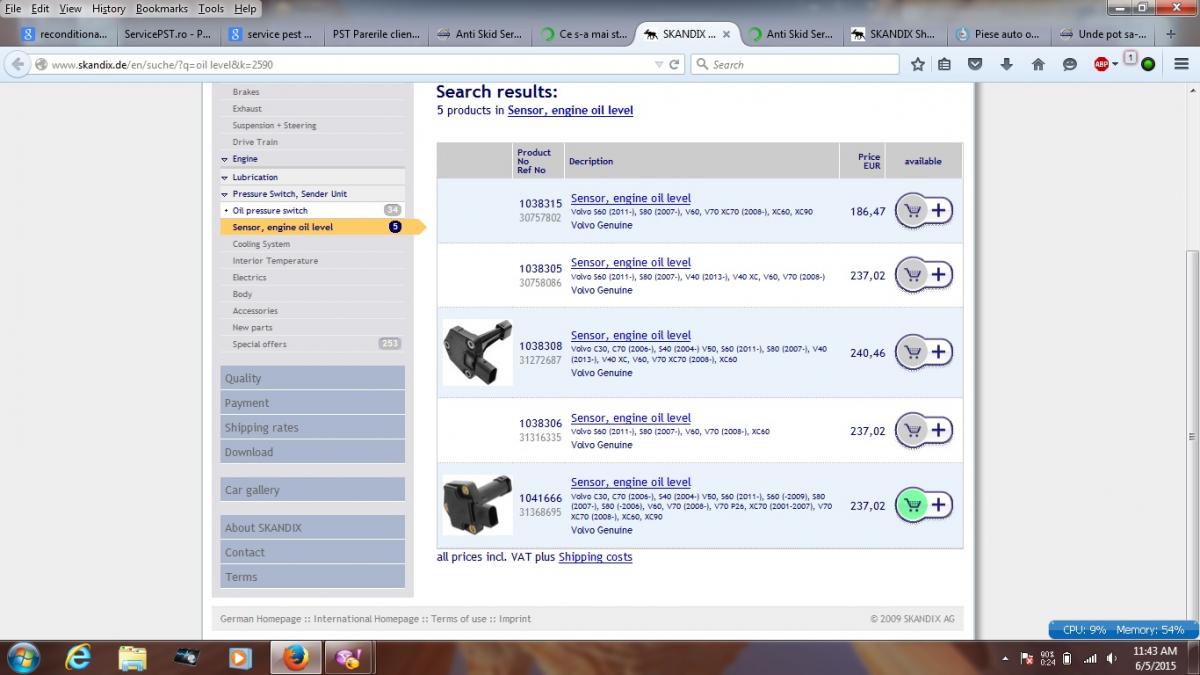Open thumbnail image of product 1038308

[x=477, y=352]
